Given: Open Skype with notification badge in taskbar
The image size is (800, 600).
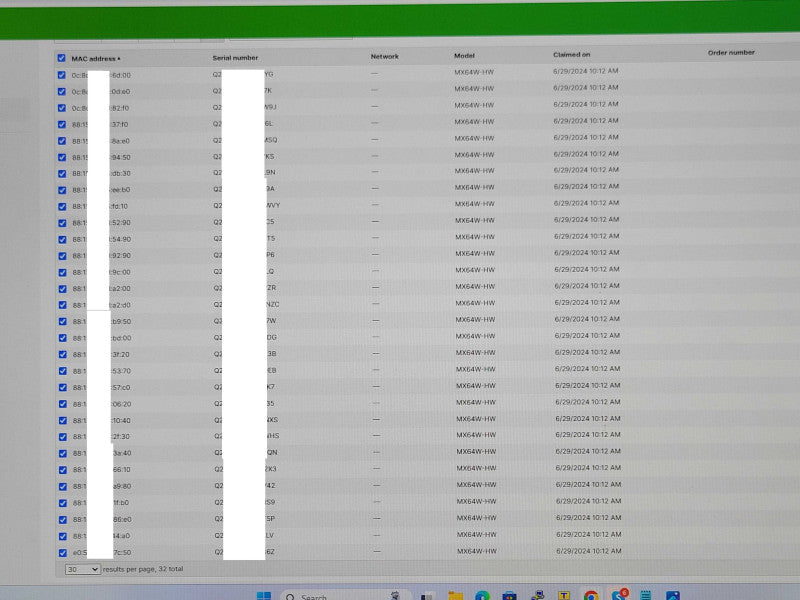Looking at the screenshot, I should pos(619,595).
